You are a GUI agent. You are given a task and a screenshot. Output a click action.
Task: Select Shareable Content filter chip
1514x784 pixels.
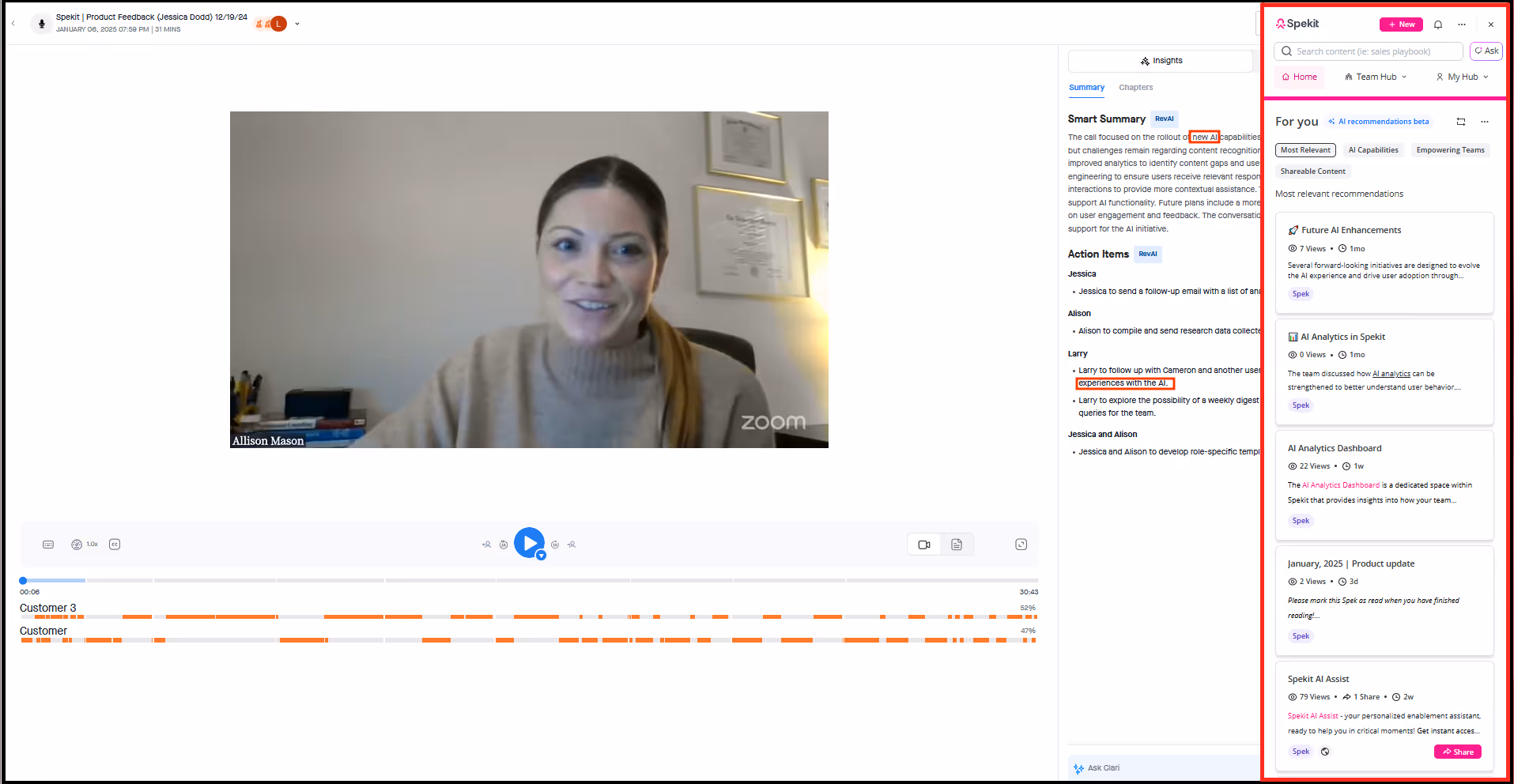(1313, 171)
